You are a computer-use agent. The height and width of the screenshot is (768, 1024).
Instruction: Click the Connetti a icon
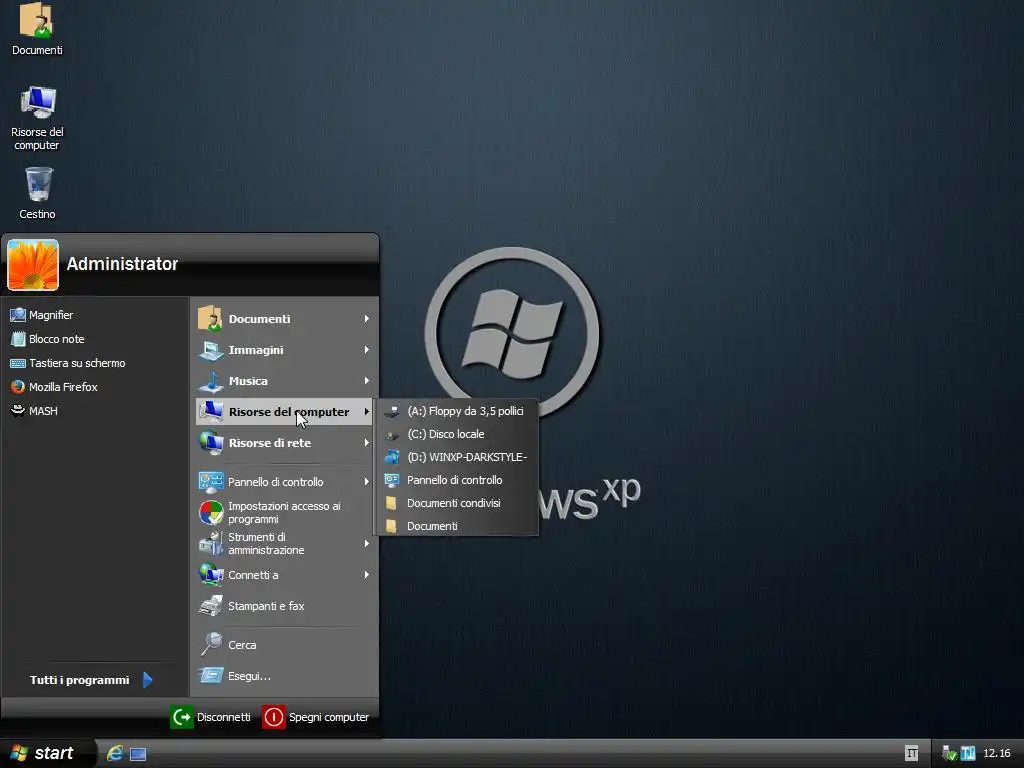[x=211, y=575]
